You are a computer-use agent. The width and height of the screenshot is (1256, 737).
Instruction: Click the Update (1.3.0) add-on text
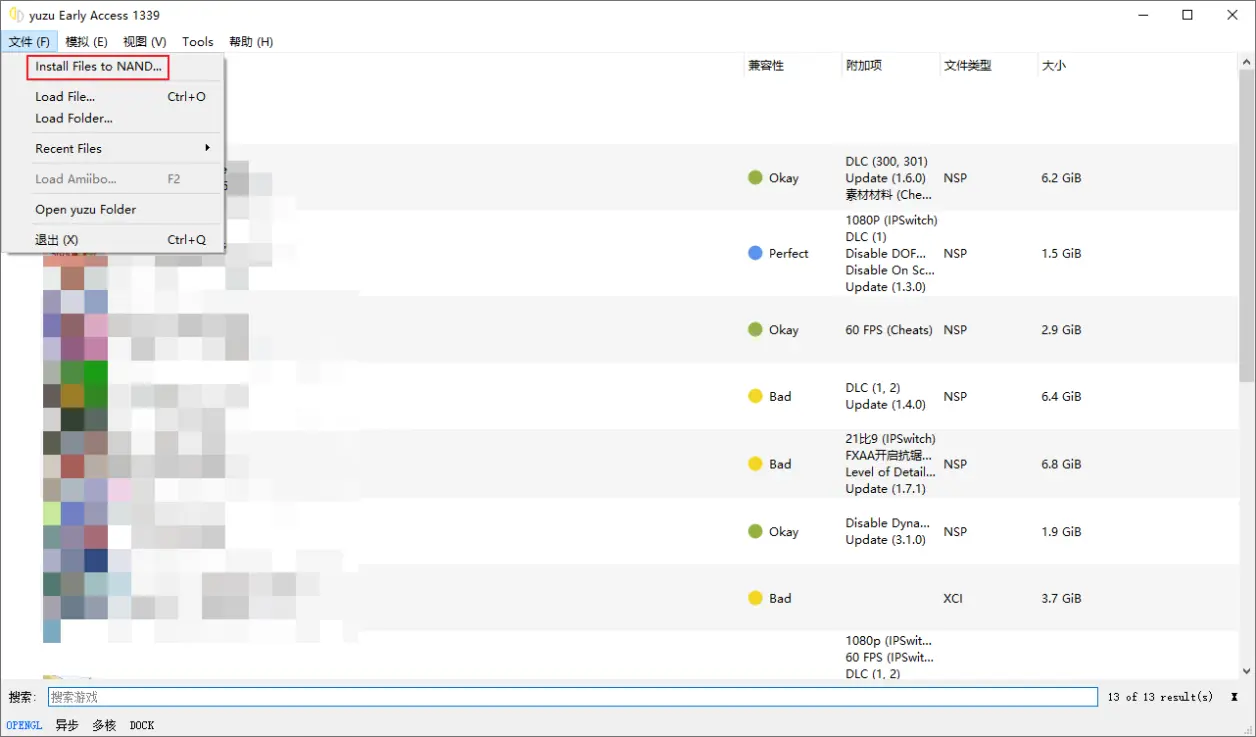point(886,287)
